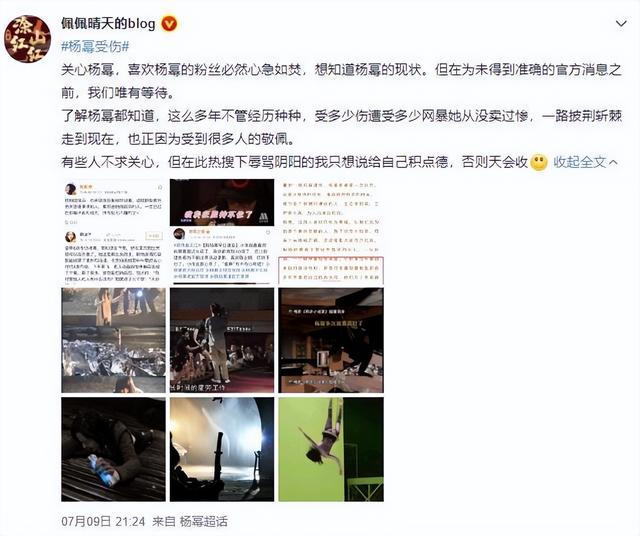The width and height of the screenshot is (640, 536).
Task: Click the post body text paragraph
Action: [x=341, y=116]
